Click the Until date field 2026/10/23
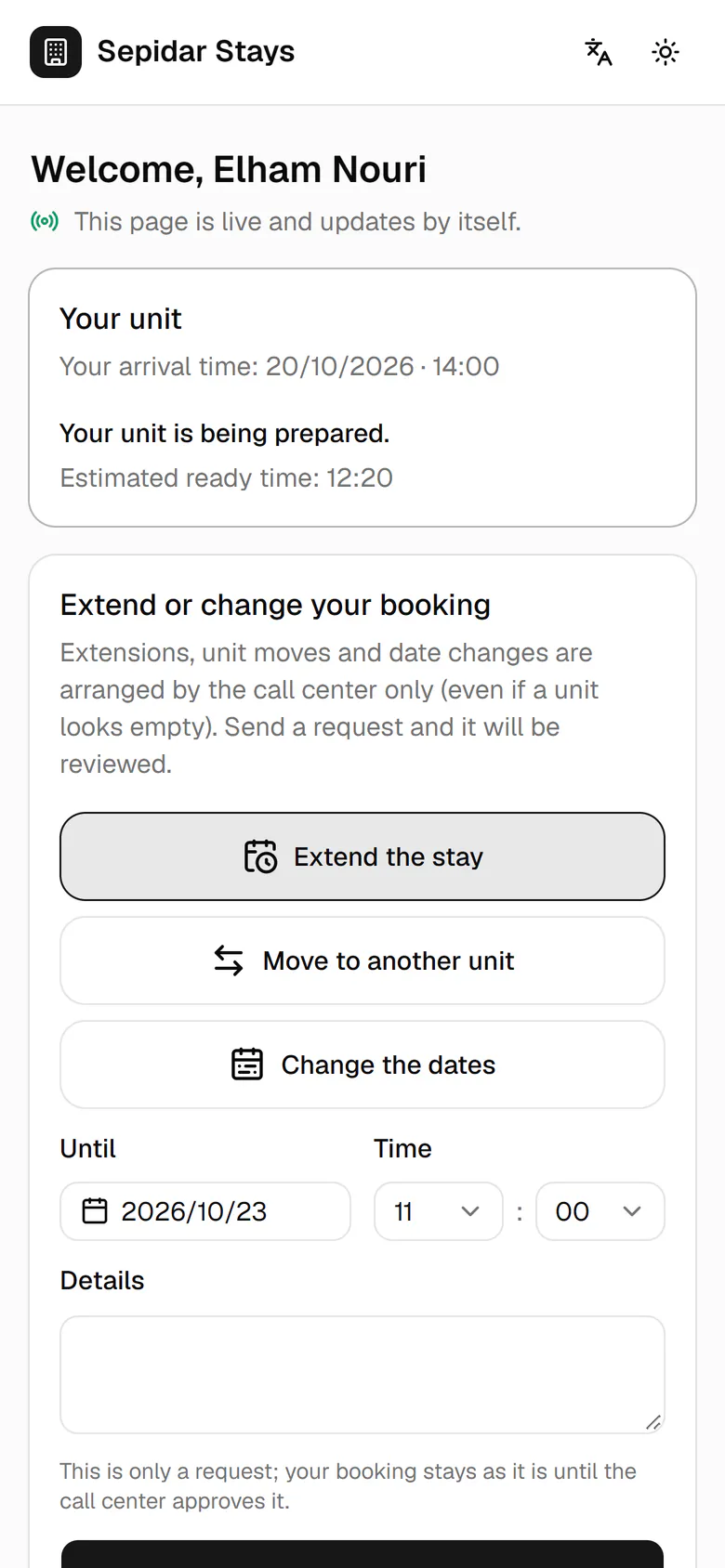The height and width of the screenshot is (1568, 725). [205, 1211]
